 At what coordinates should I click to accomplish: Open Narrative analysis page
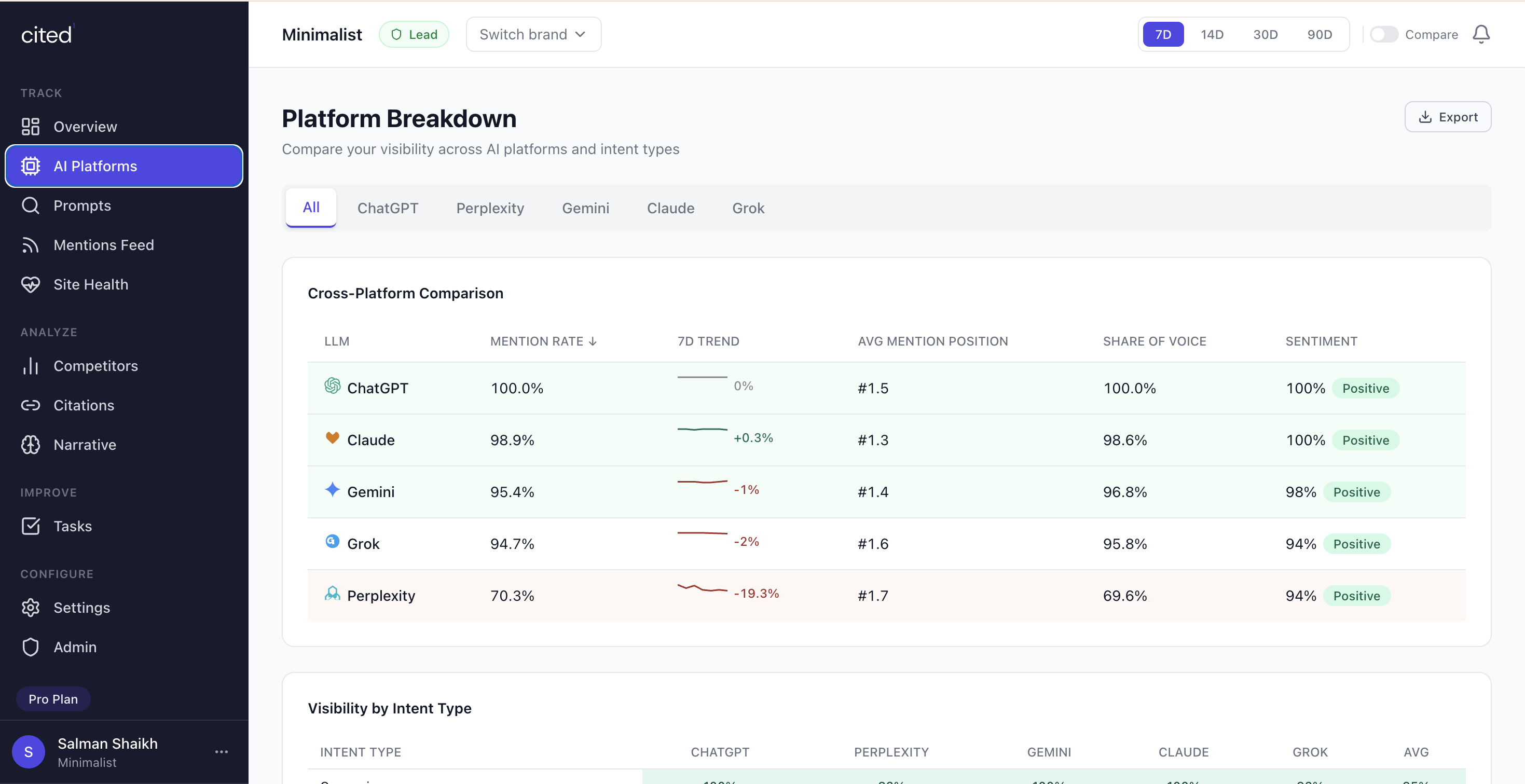[123, 445]
